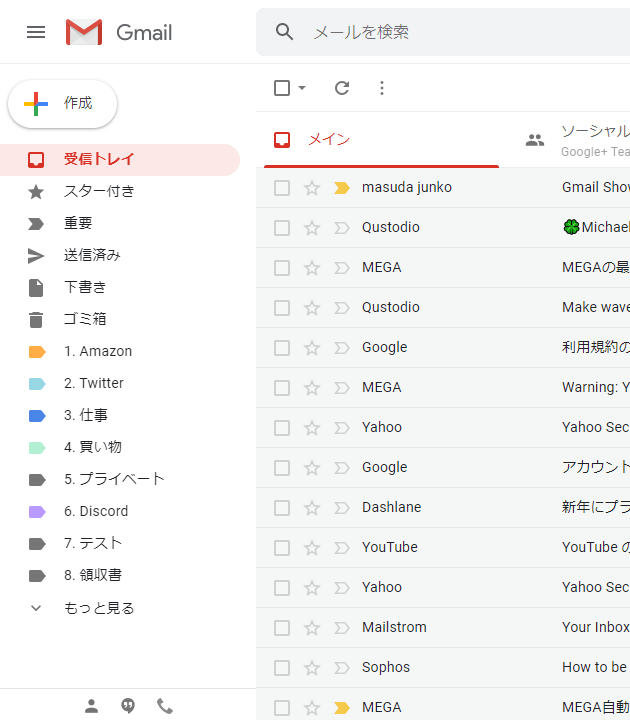The image size is (630, 720).
Task: Open label 6. Discord
Action: click(119, 511)
